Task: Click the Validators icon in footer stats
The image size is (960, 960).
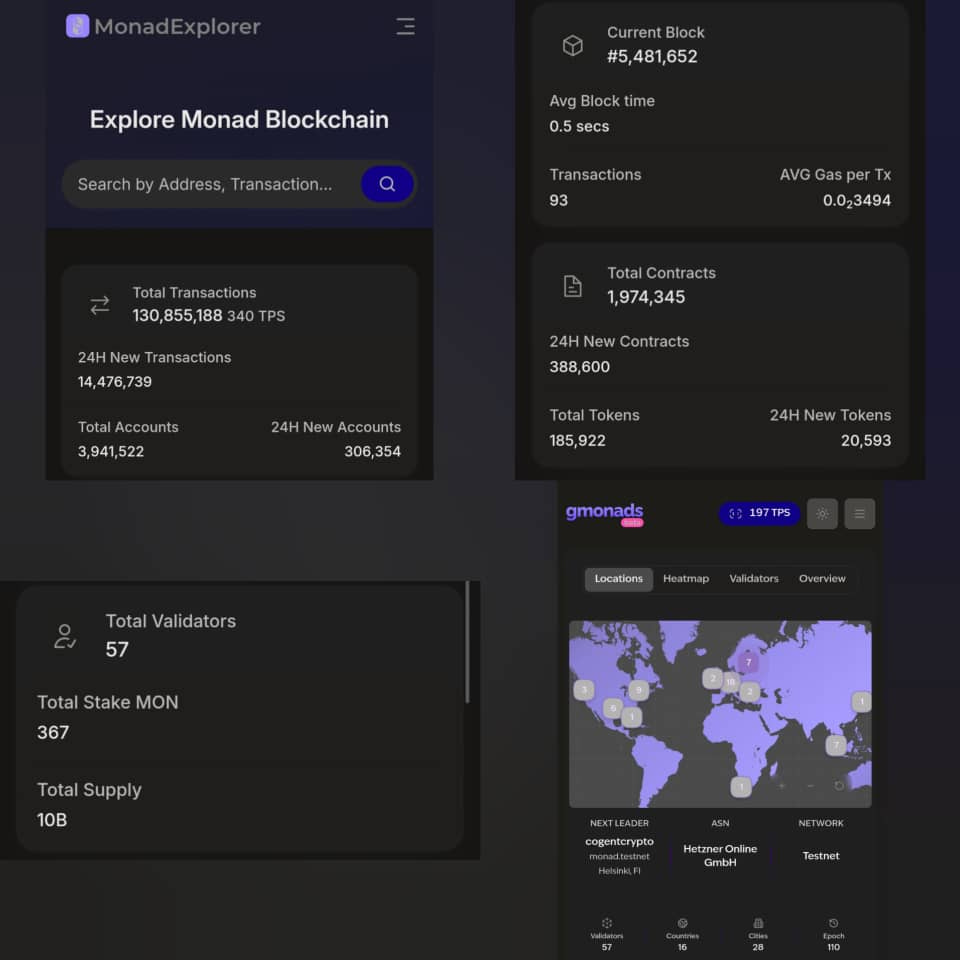Action: click(x=607, y=923)
